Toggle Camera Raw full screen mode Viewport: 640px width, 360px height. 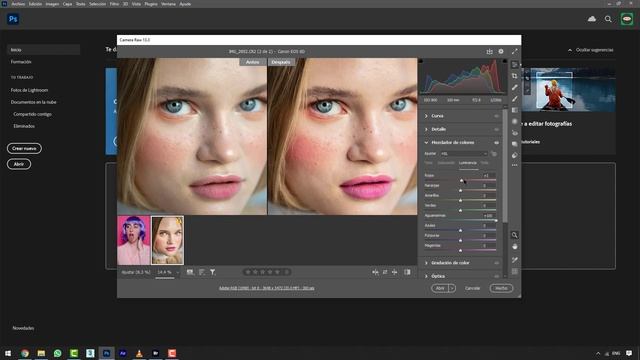coord(514,51)
